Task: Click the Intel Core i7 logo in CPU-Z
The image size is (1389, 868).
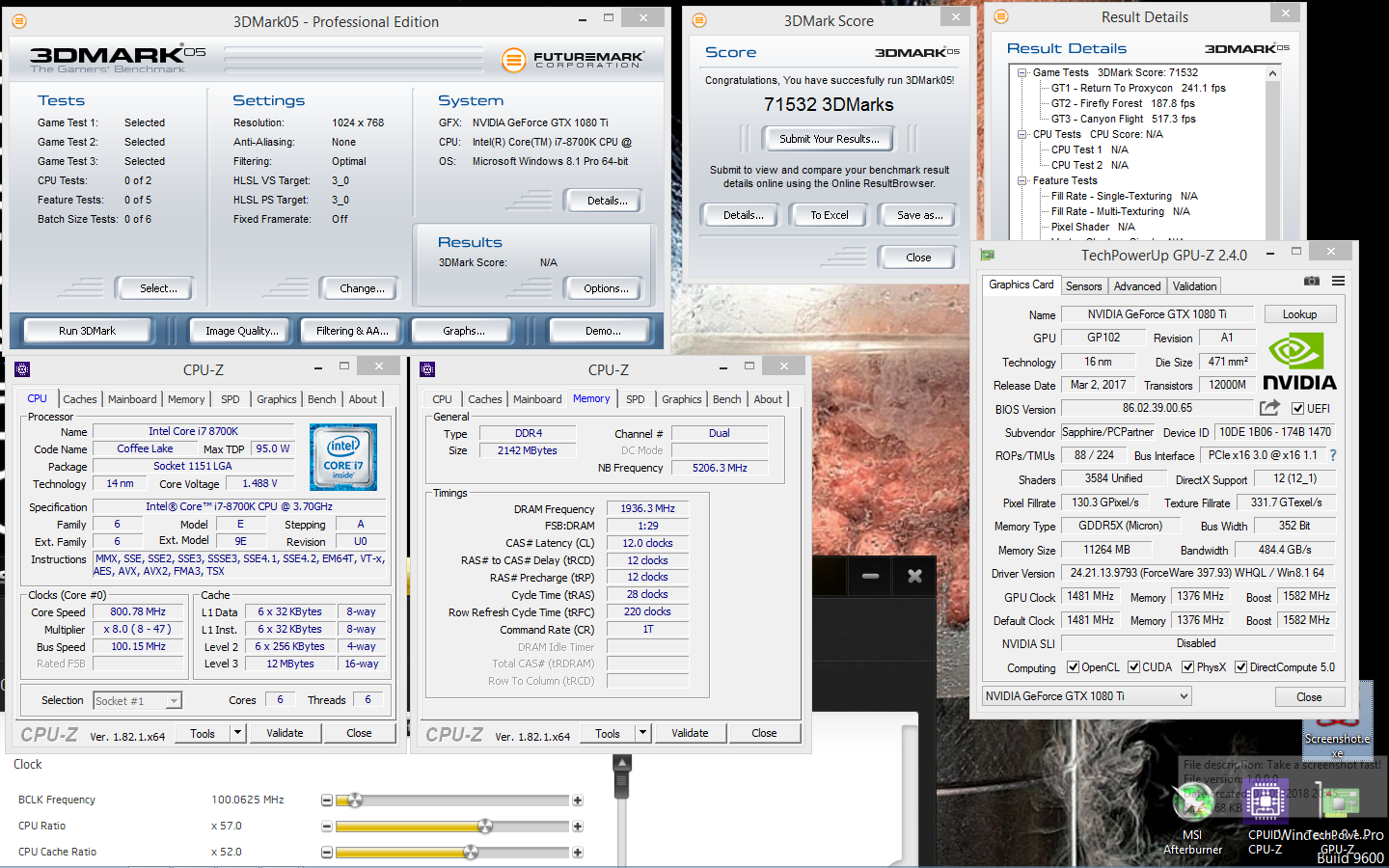Action: 343,457
